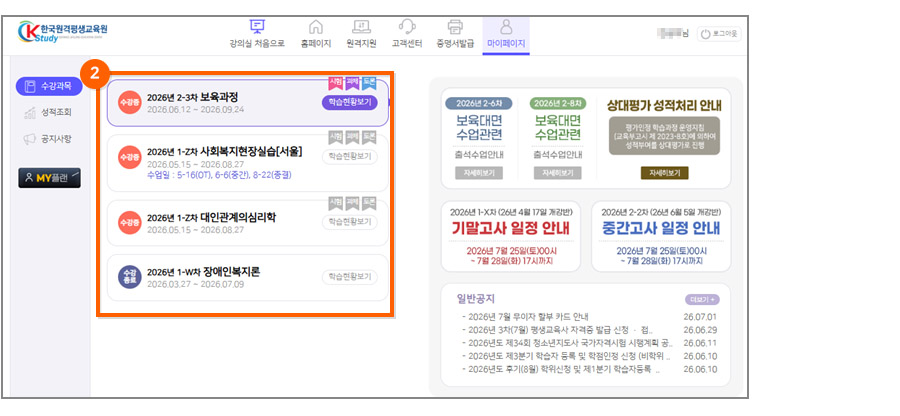Click the gray 토론 flag on 사회복지현장실습
The height and width of the screenshot is (416, 900).
pyautogui.click(x=369, y=137)
